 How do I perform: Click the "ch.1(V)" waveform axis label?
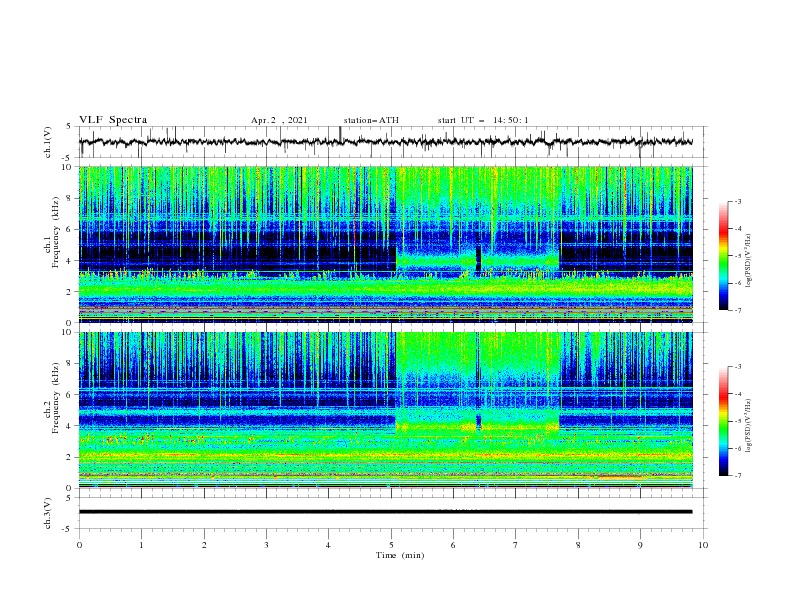click(47, 142)
